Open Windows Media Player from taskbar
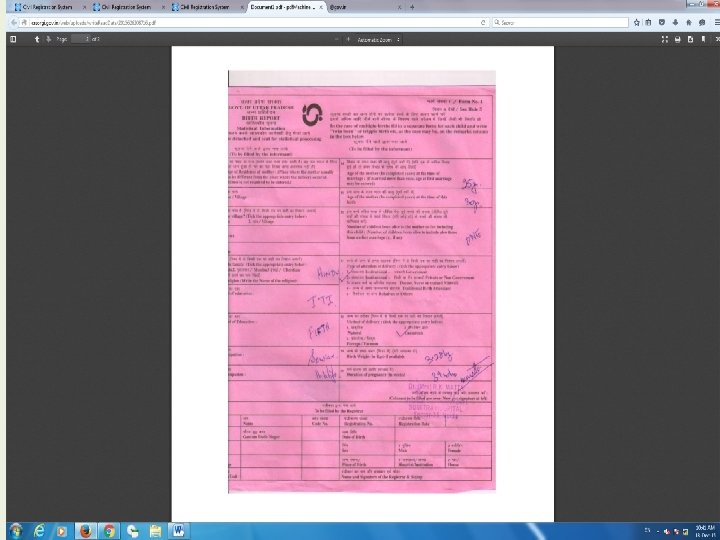 [x=62, y=531]
